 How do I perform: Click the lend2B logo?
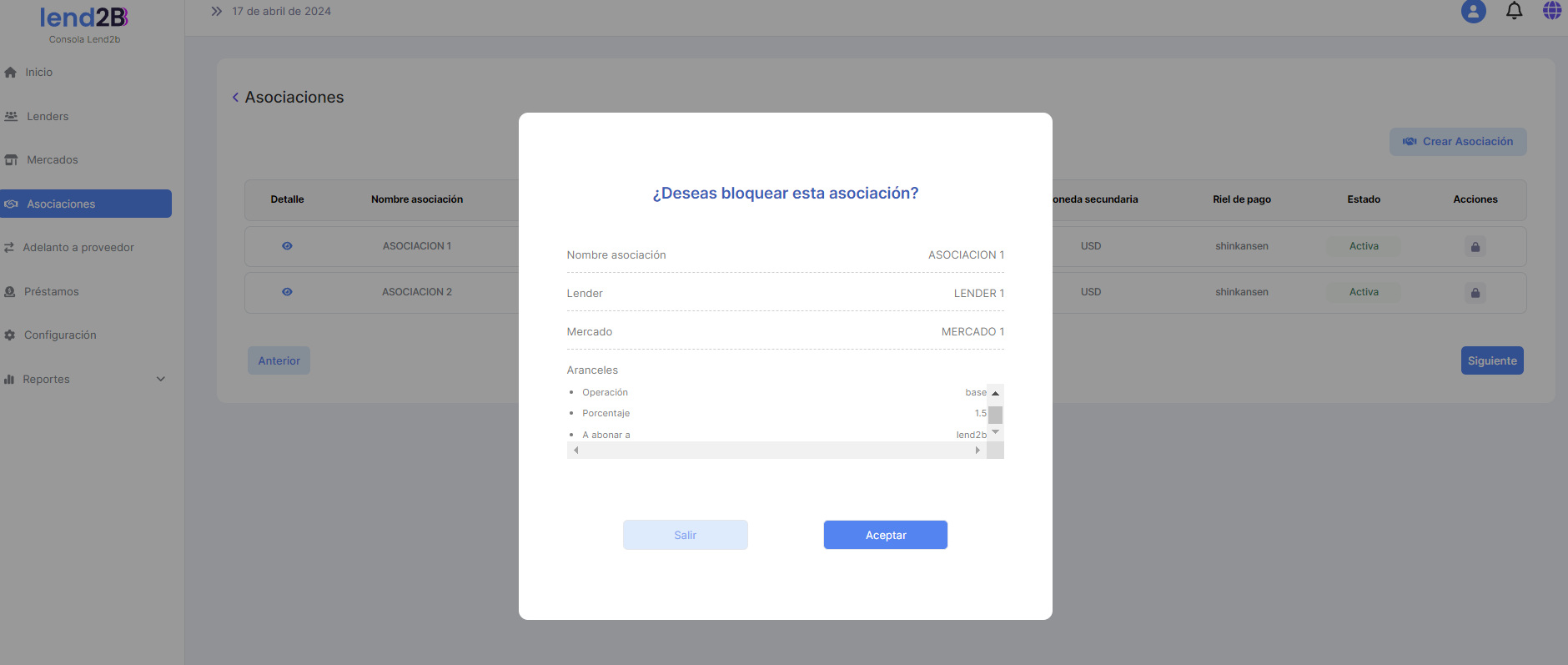[x=84, y=18]
